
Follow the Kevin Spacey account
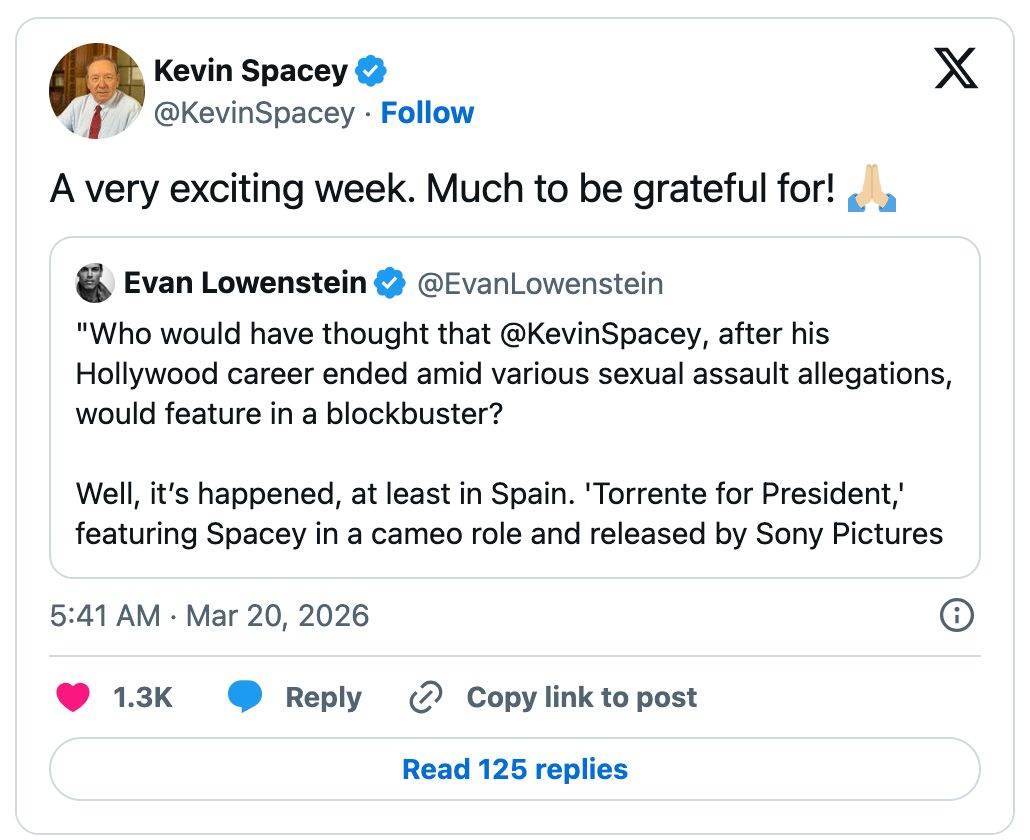(427, 113)
